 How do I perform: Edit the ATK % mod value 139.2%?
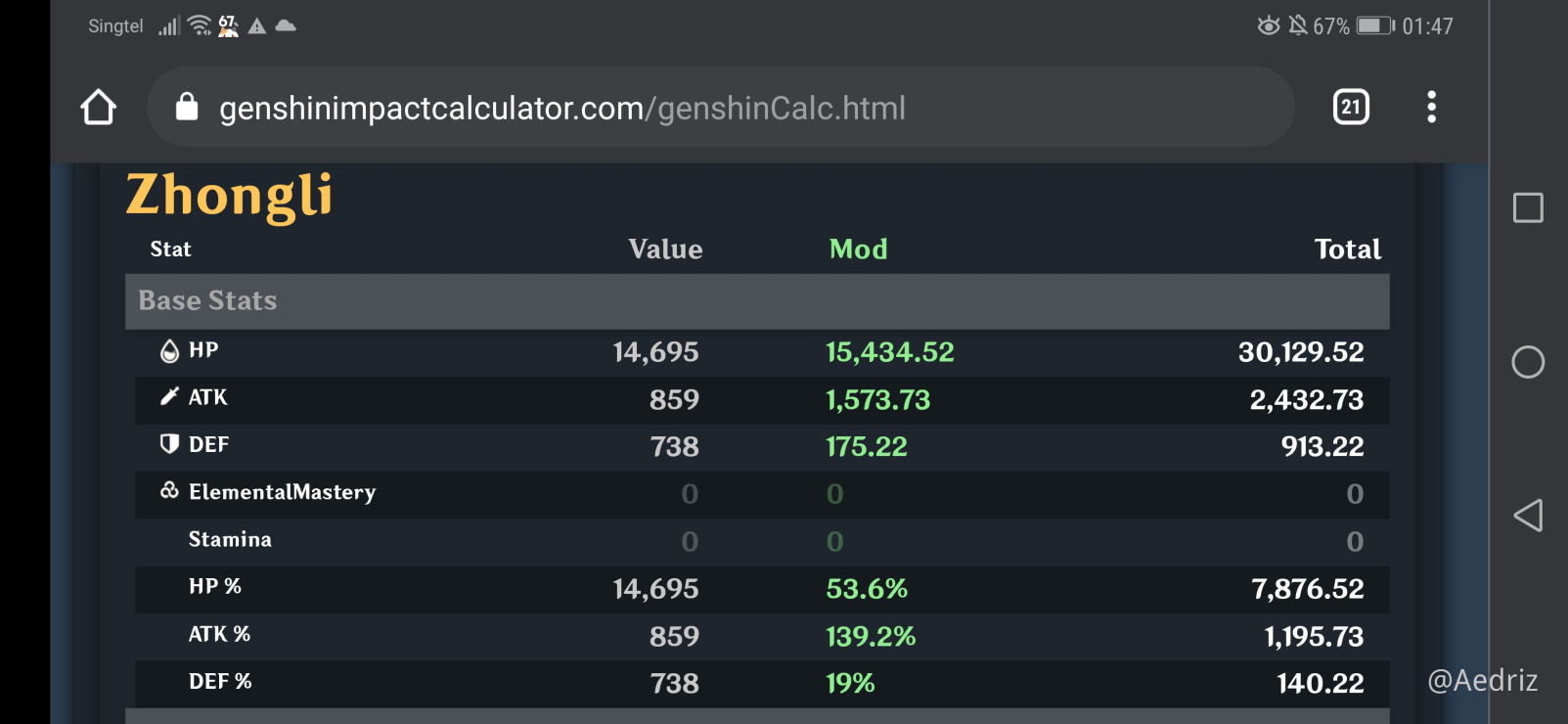coord(871,637)
